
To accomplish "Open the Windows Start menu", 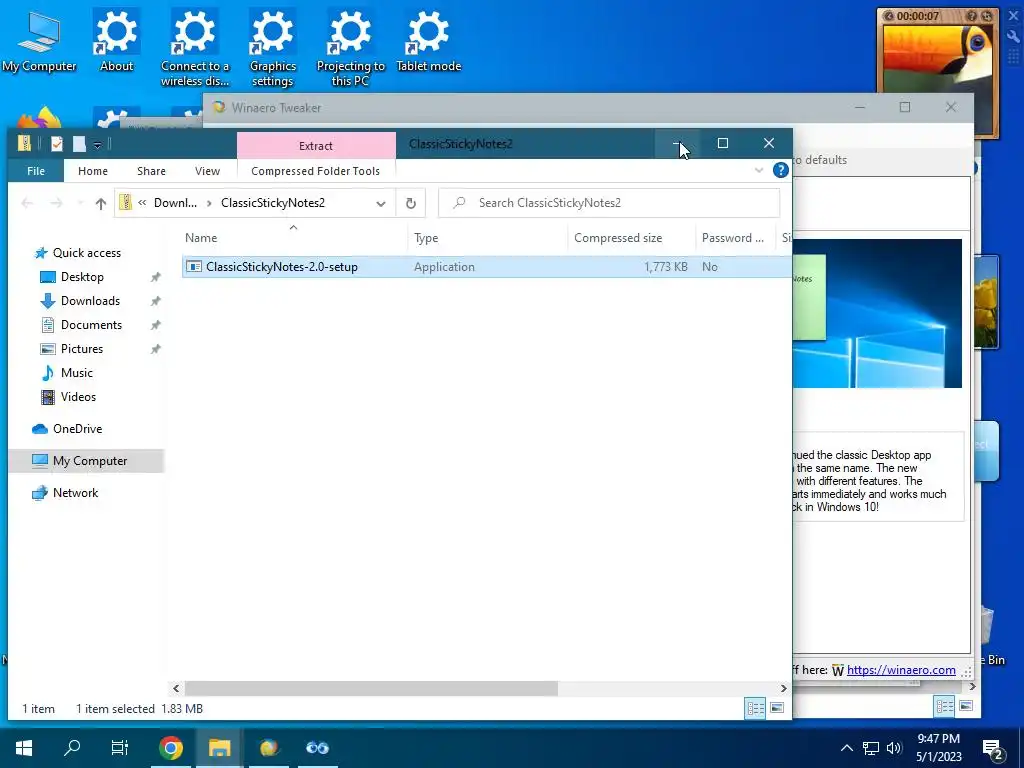I will click(x=24, y=748).
